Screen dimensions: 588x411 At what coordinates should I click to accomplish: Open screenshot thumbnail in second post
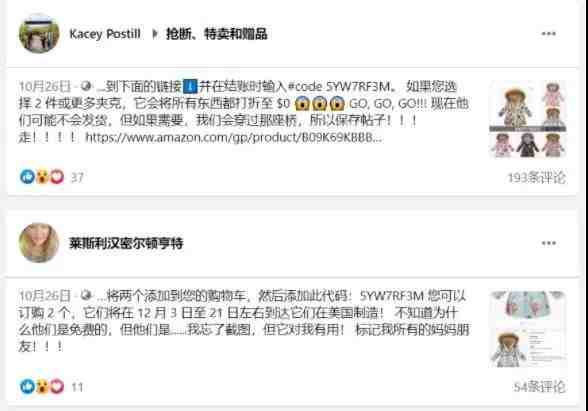click(x=528, y=329)
